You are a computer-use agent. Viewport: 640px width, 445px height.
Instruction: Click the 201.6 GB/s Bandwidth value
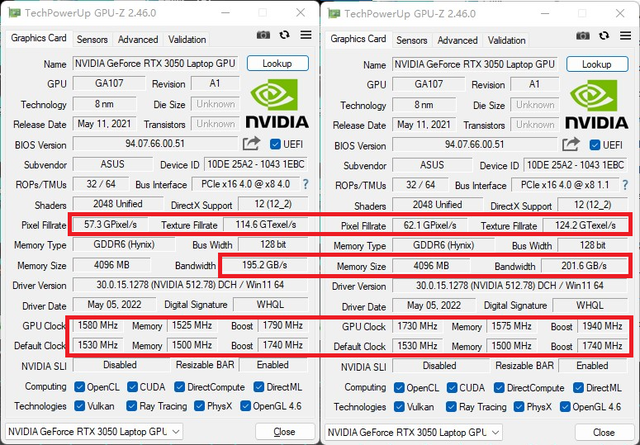click(584, 266)
